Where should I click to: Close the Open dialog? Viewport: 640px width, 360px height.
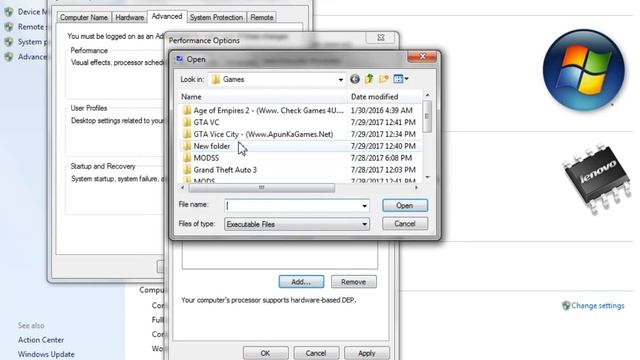[422, 56]
